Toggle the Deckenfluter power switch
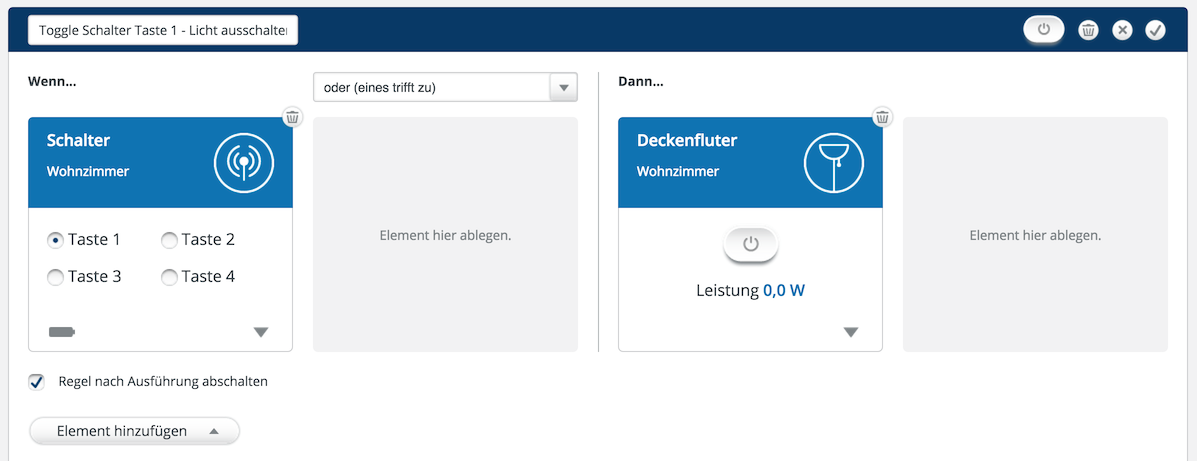 (x=750, y=244)
